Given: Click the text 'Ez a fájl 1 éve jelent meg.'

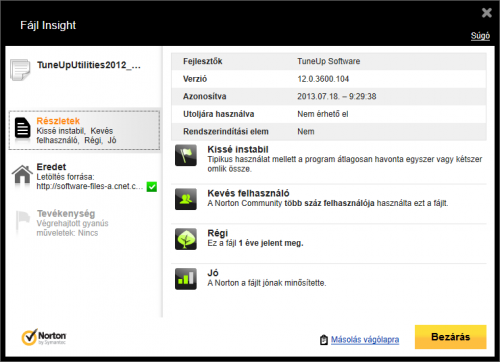Looking at the screenshot, I should tap(255, 243).
